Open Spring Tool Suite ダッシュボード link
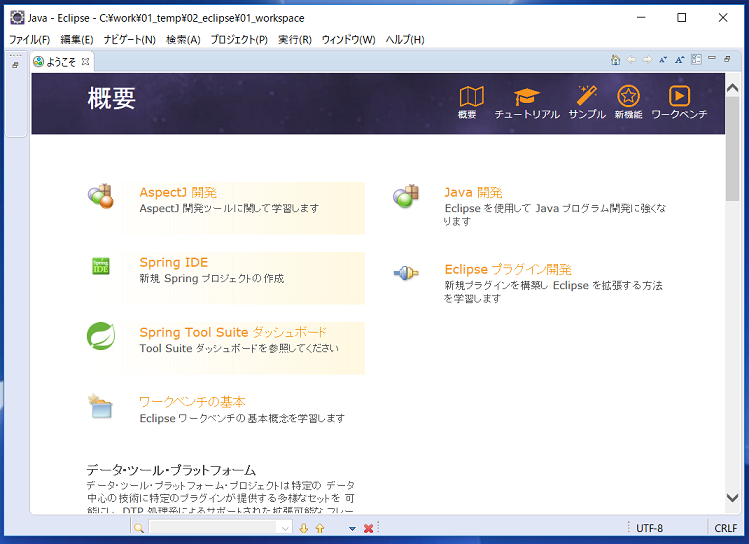Viewport: 749px width, 544px height. click(233, 332)
